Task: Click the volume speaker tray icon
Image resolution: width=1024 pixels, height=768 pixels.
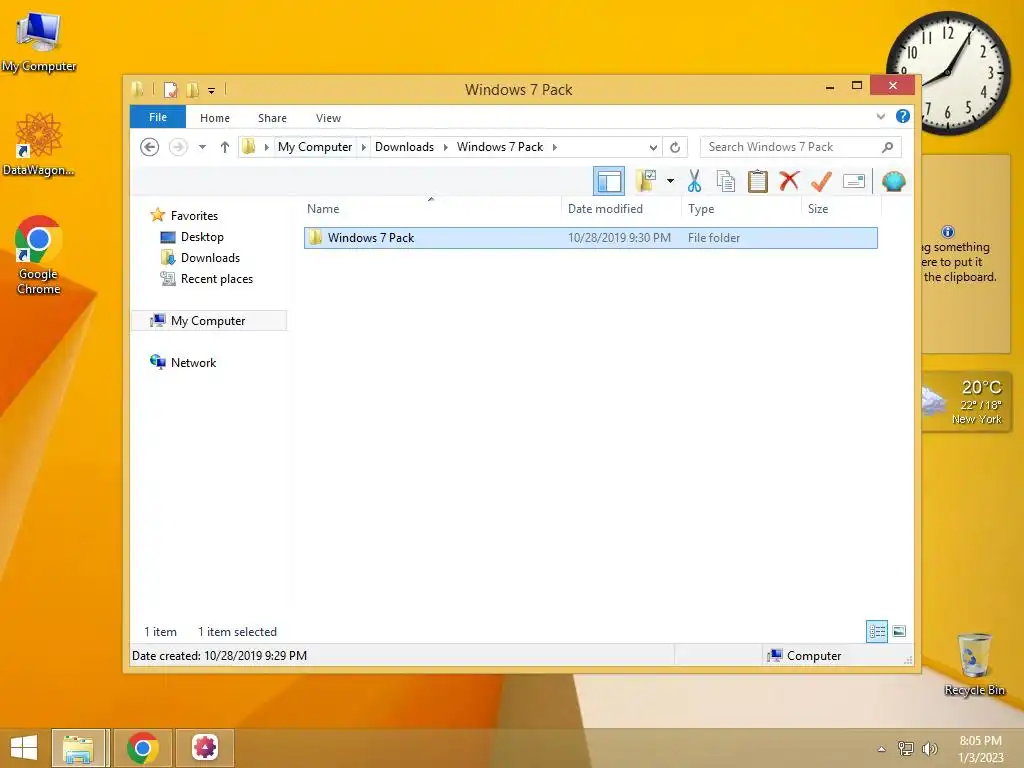Action: 929,749
